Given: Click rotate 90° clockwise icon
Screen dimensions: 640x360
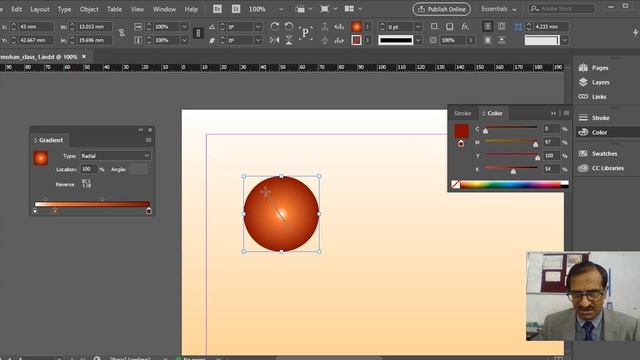Looking at the screenshot, I should point(275,27).
